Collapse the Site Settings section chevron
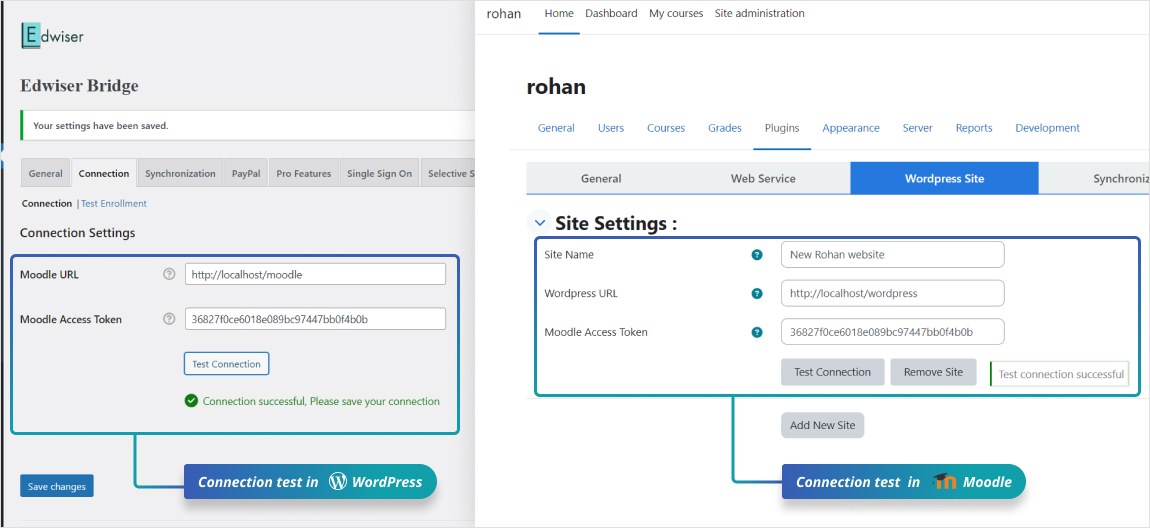 tap(540, 223)
